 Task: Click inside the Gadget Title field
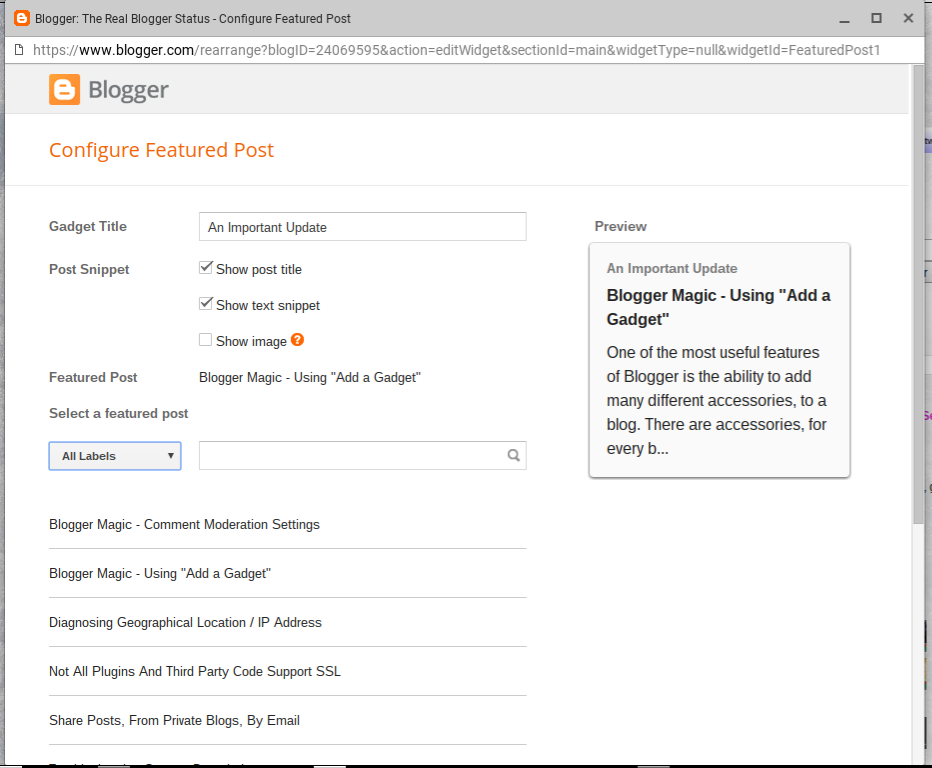tap(362, 226)
